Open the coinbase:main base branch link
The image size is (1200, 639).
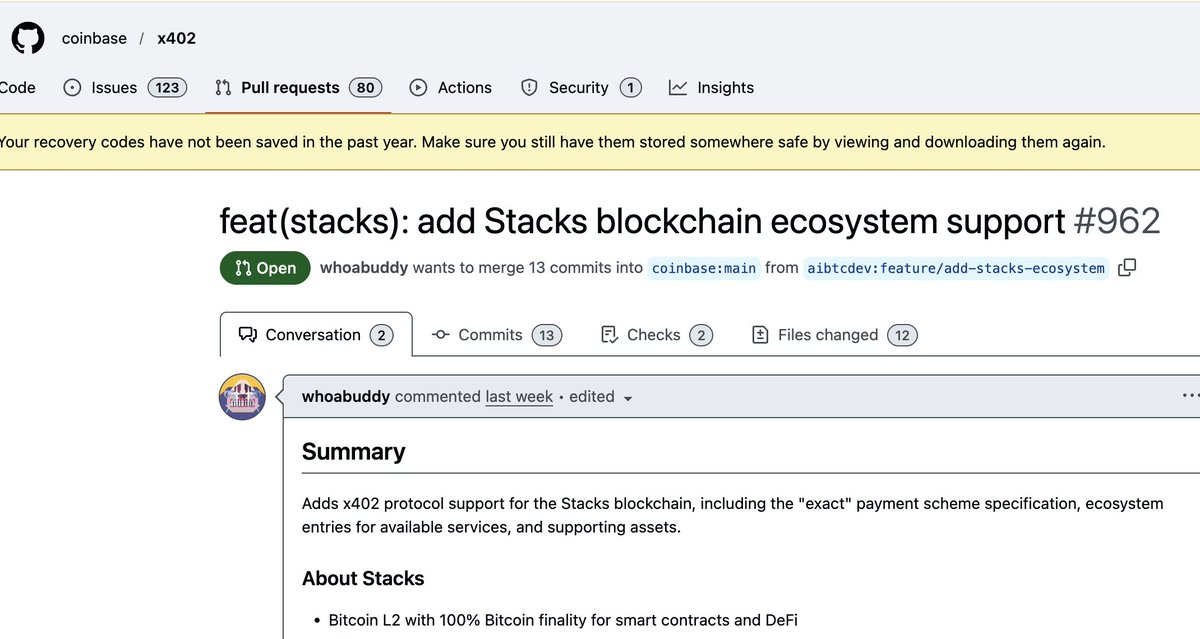(x=704, y=268)
